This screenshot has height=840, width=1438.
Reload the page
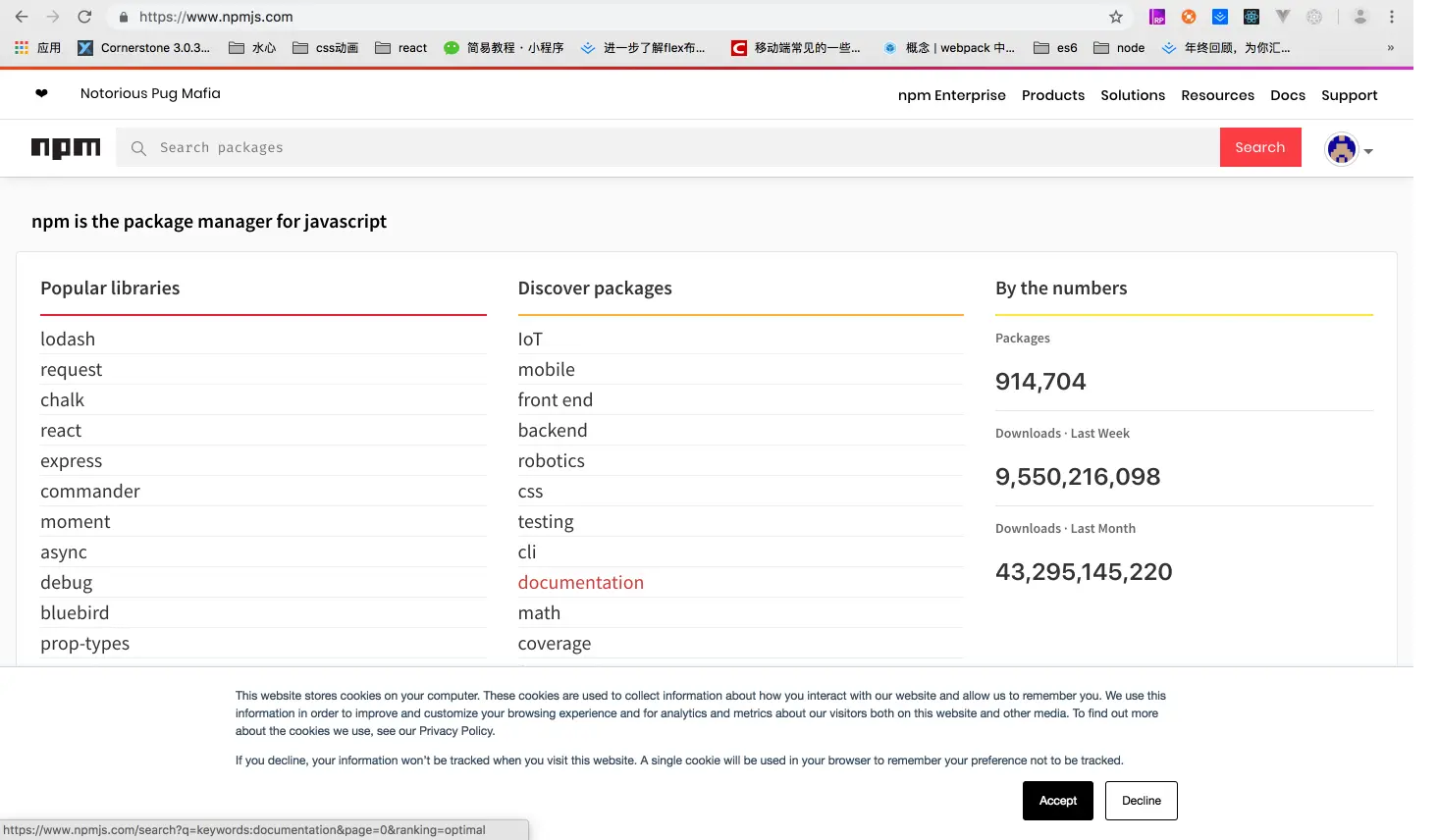click(x=84, y=17)
